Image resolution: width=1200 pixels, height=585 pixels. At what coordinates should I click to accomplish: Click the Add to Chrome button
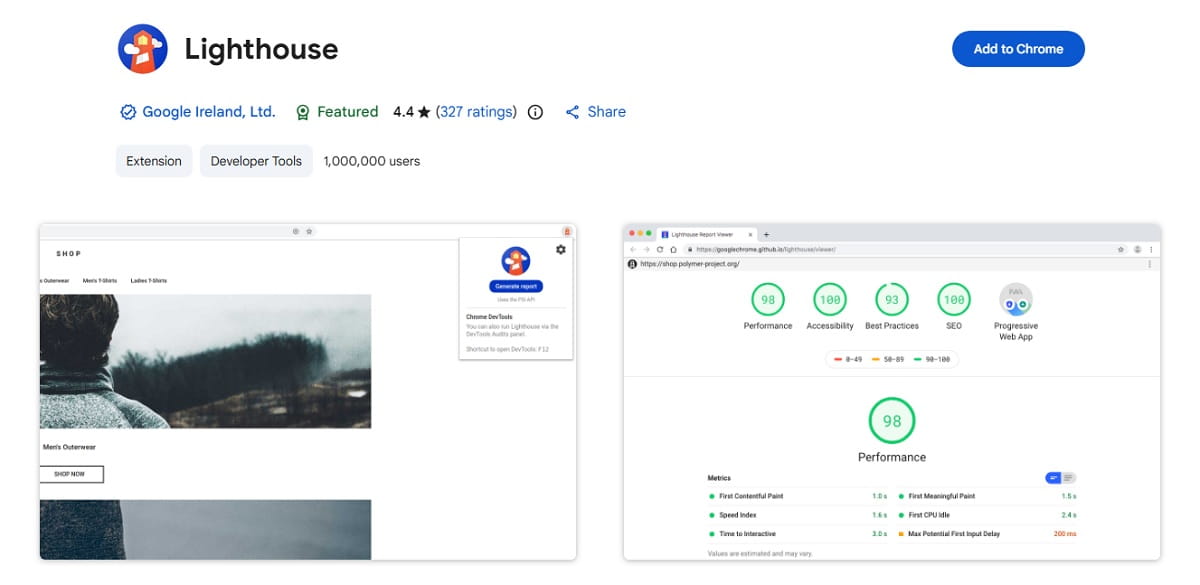pyautogui.click(x=1018, y=48)
